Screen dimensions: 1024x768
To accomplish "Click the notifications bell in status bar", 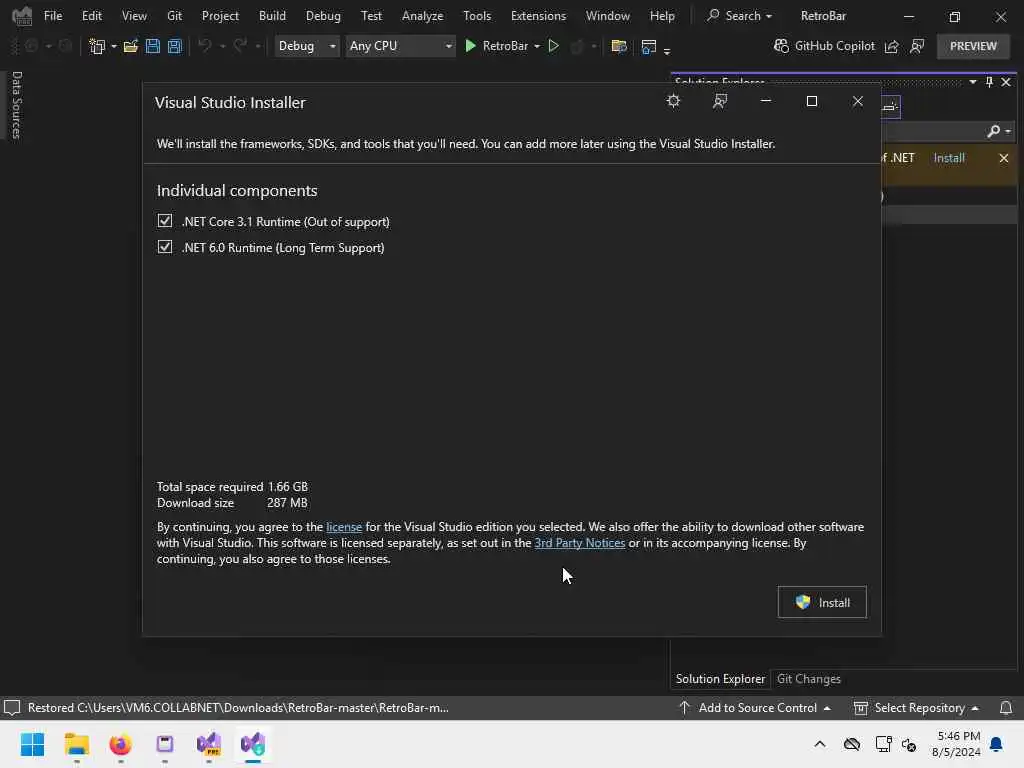I will (x=1006, y=707).
